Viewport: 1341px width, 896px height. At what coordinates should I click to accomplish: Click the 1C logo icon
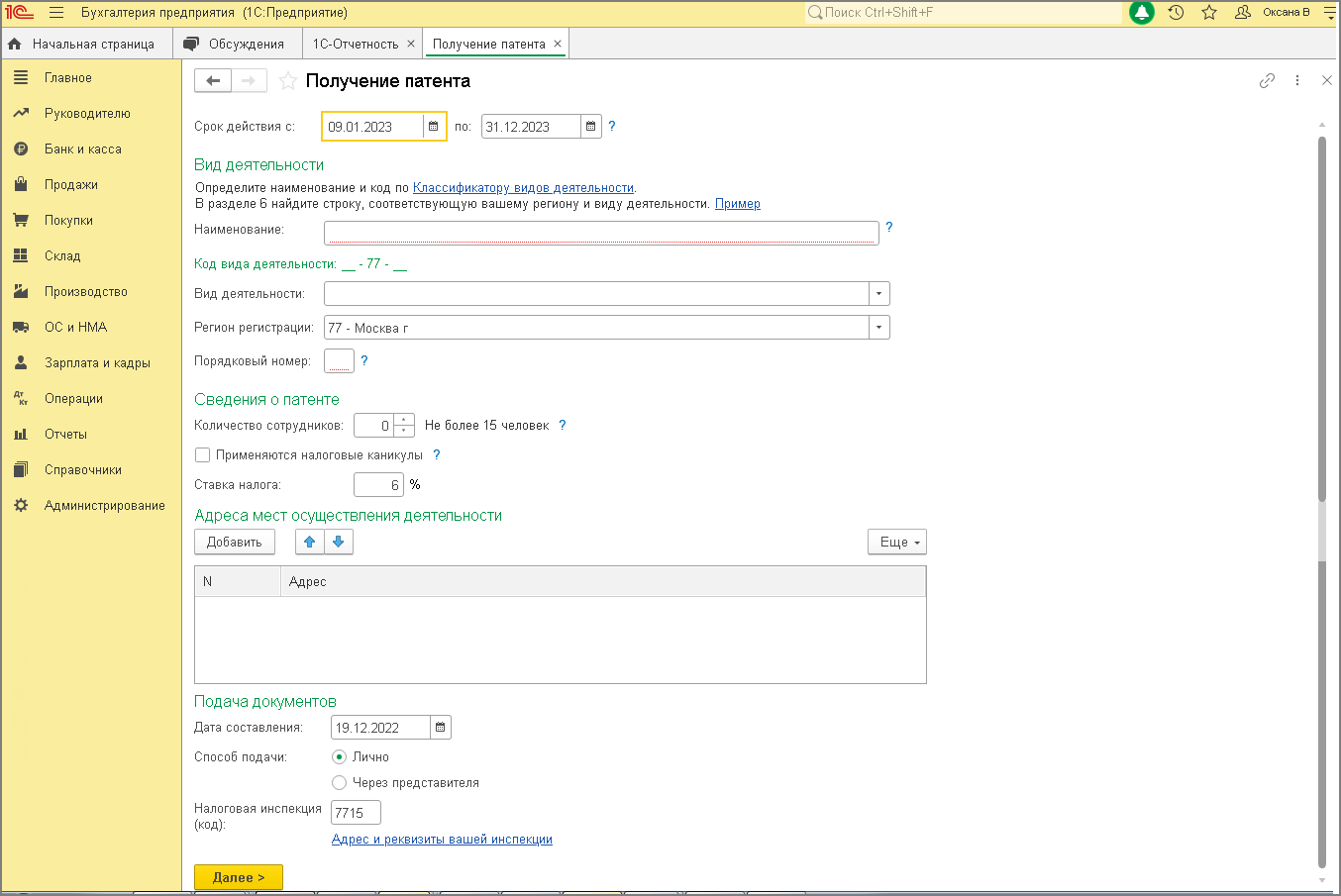pos(20,13)
